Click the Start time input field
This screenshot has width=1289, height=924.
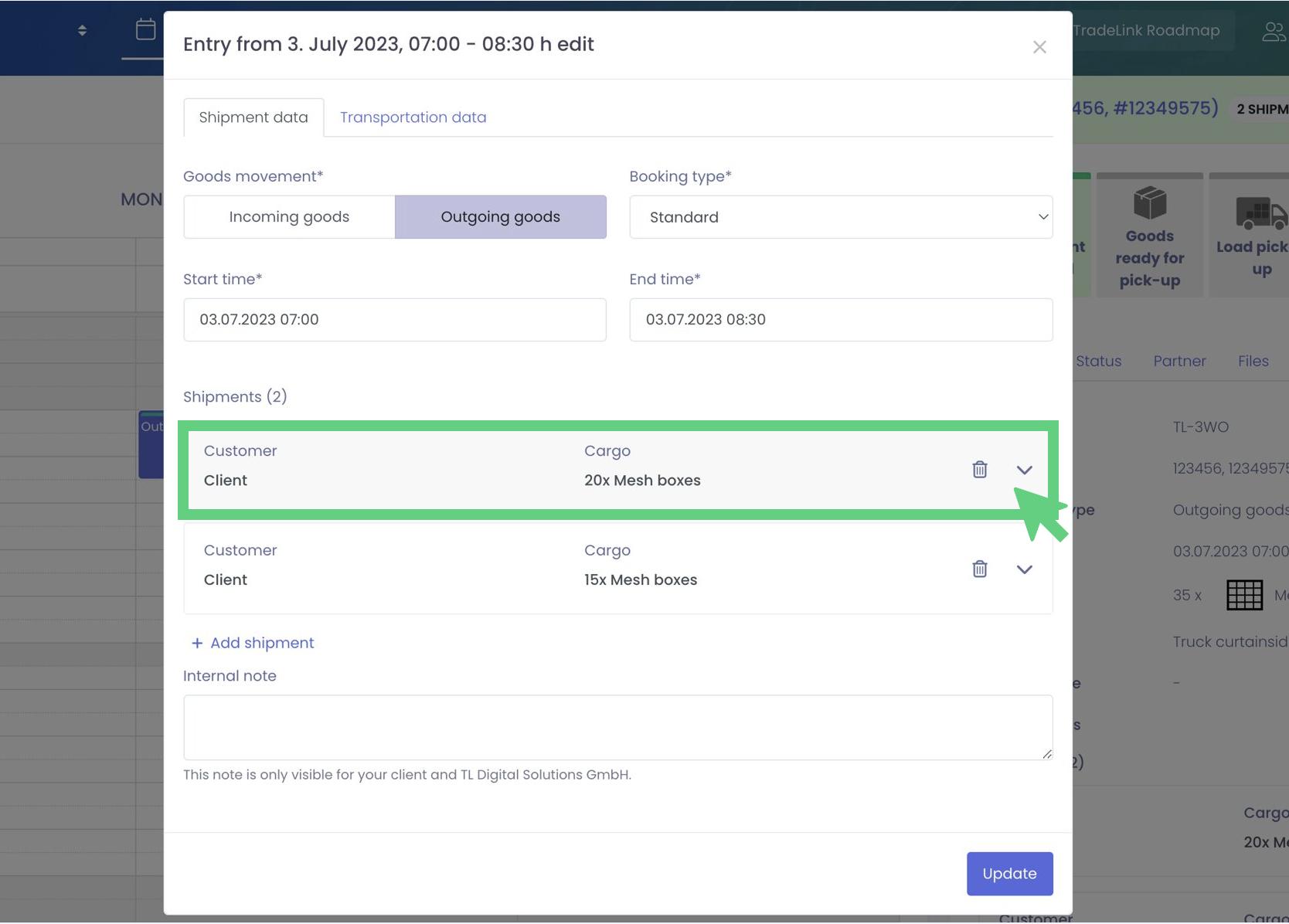394,320
